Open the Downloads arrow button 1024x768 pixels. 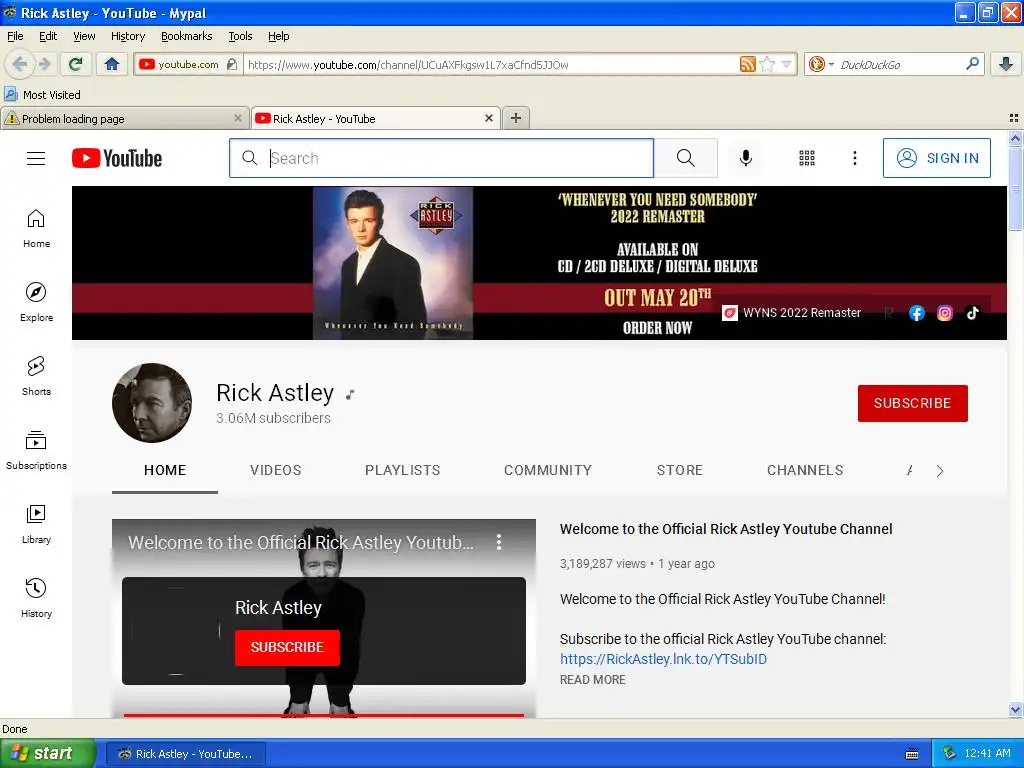click(x=1006, y=64)
